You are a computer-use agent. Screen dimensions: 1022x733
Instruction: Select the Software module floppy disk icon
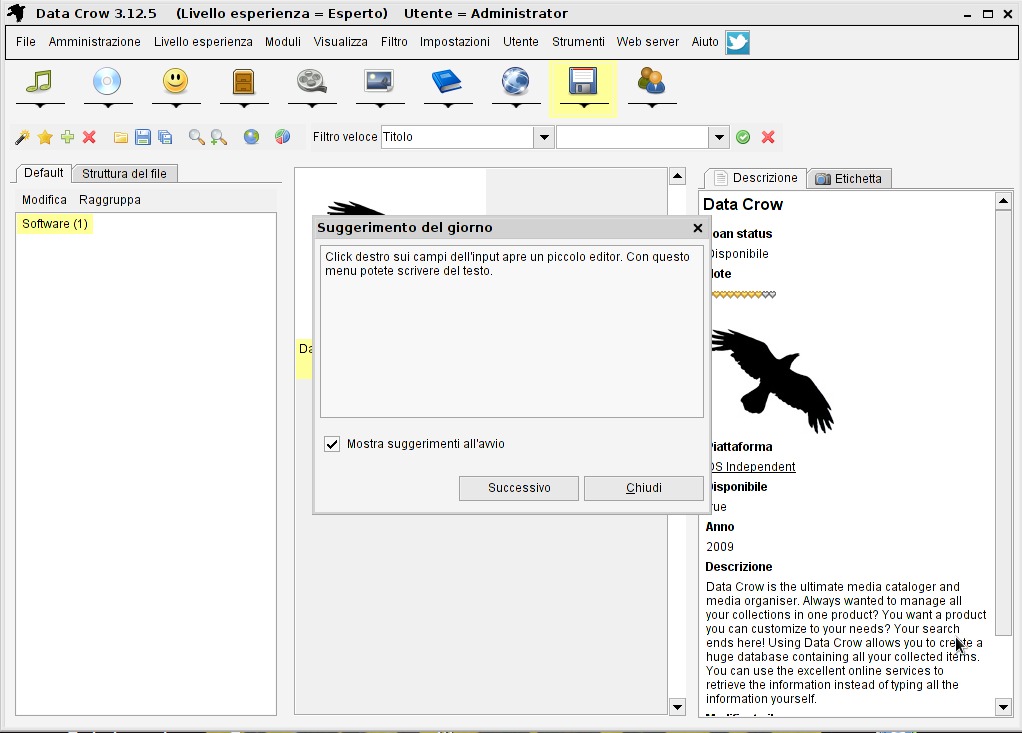tap(583, 81)
